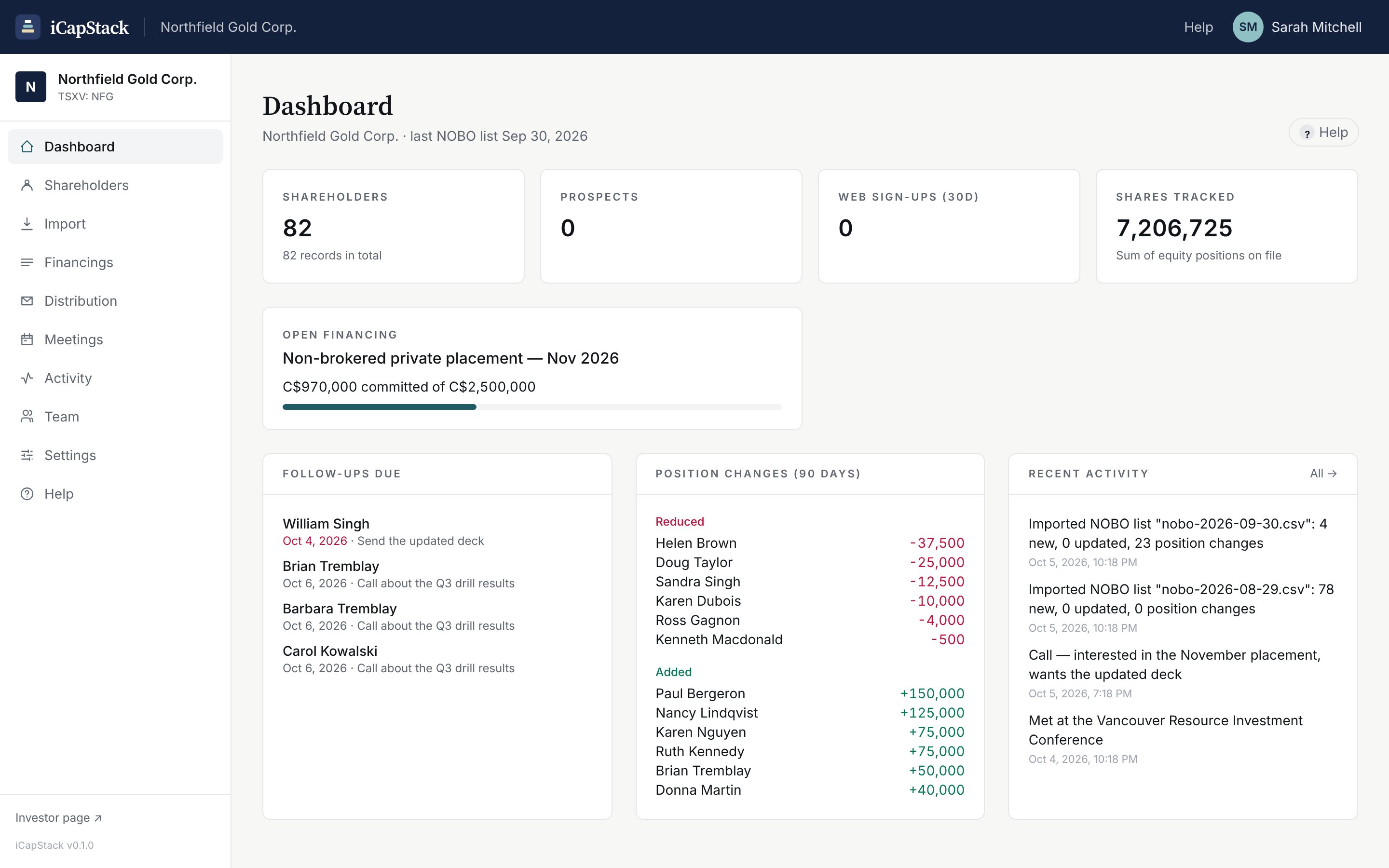Open Settings from the sidebar

(115, 455)
